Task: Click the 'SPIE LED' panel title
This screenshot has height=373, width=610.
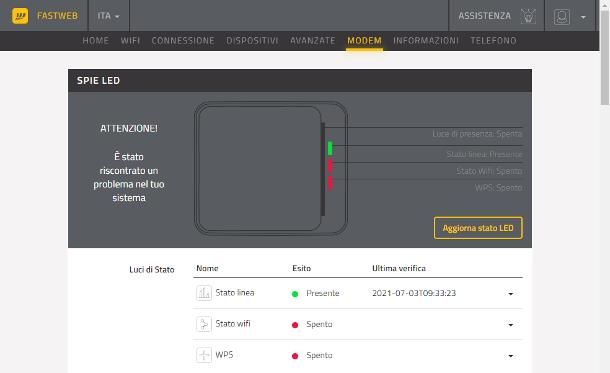Action: click(98, 81)
